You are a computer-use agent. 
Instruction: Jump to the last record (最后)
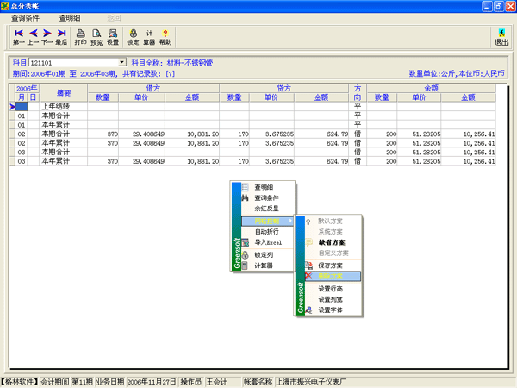pos(61,37)
